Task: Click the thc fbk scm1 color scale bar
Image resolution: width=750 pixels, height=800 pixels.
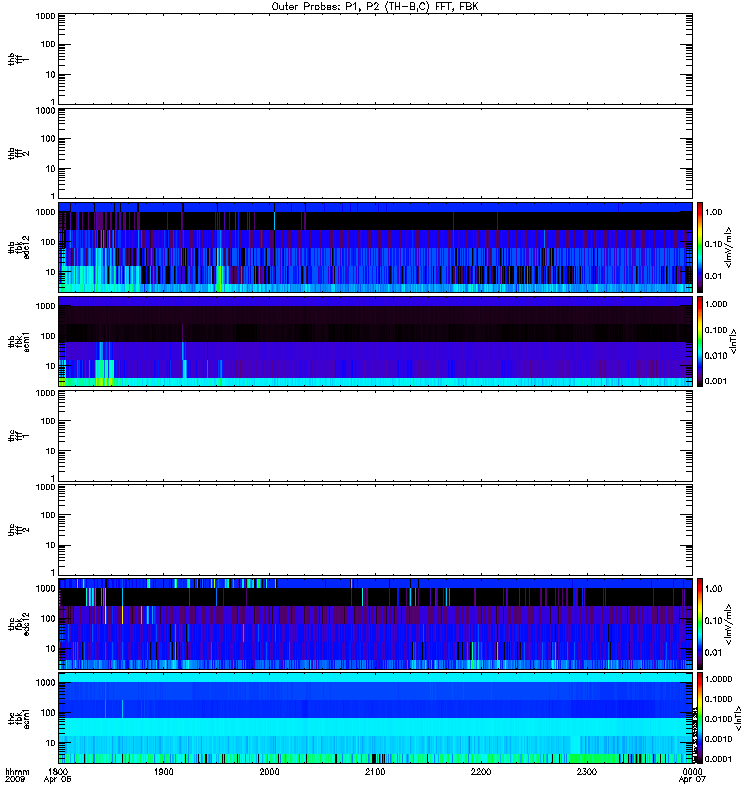Action: (x=700, y=718)
